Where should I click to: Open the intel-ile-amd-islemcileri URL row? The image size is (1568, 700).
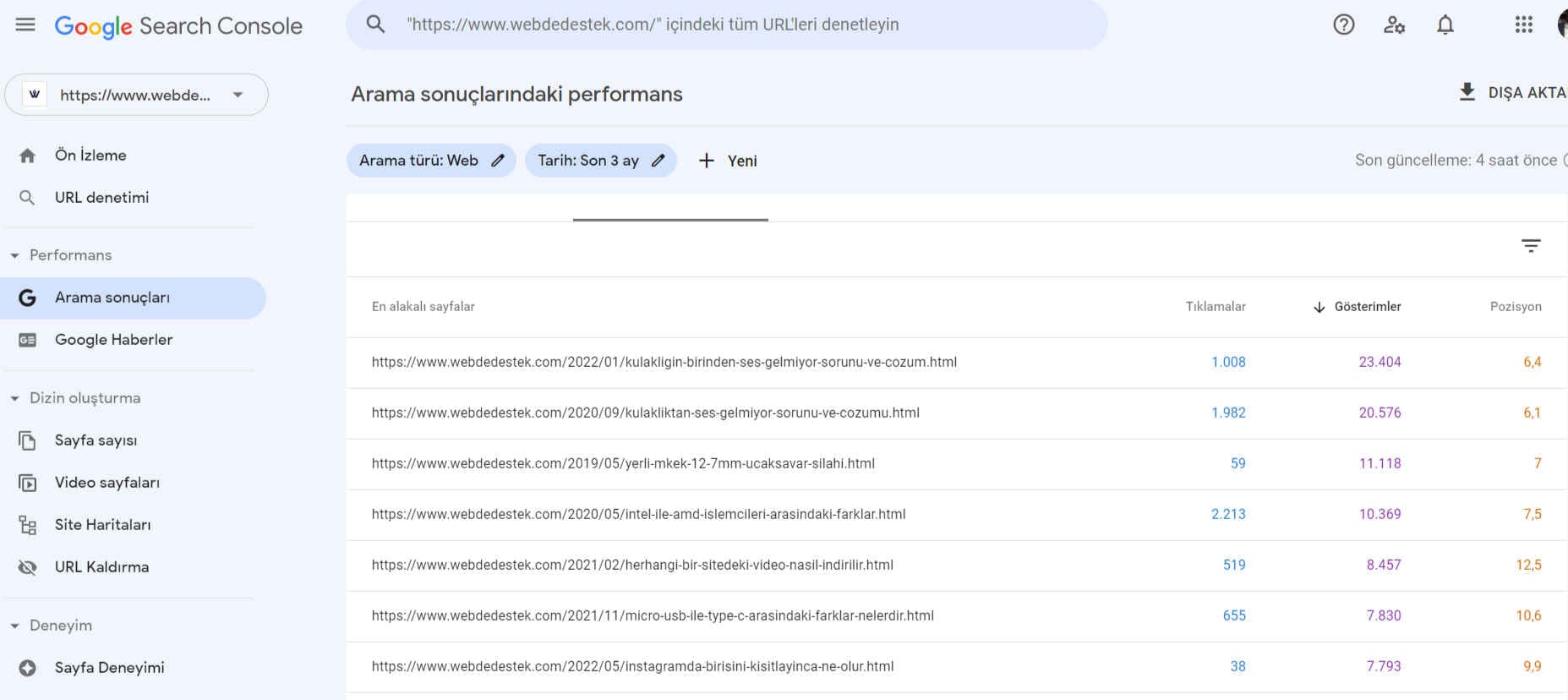tap(638, 514)
